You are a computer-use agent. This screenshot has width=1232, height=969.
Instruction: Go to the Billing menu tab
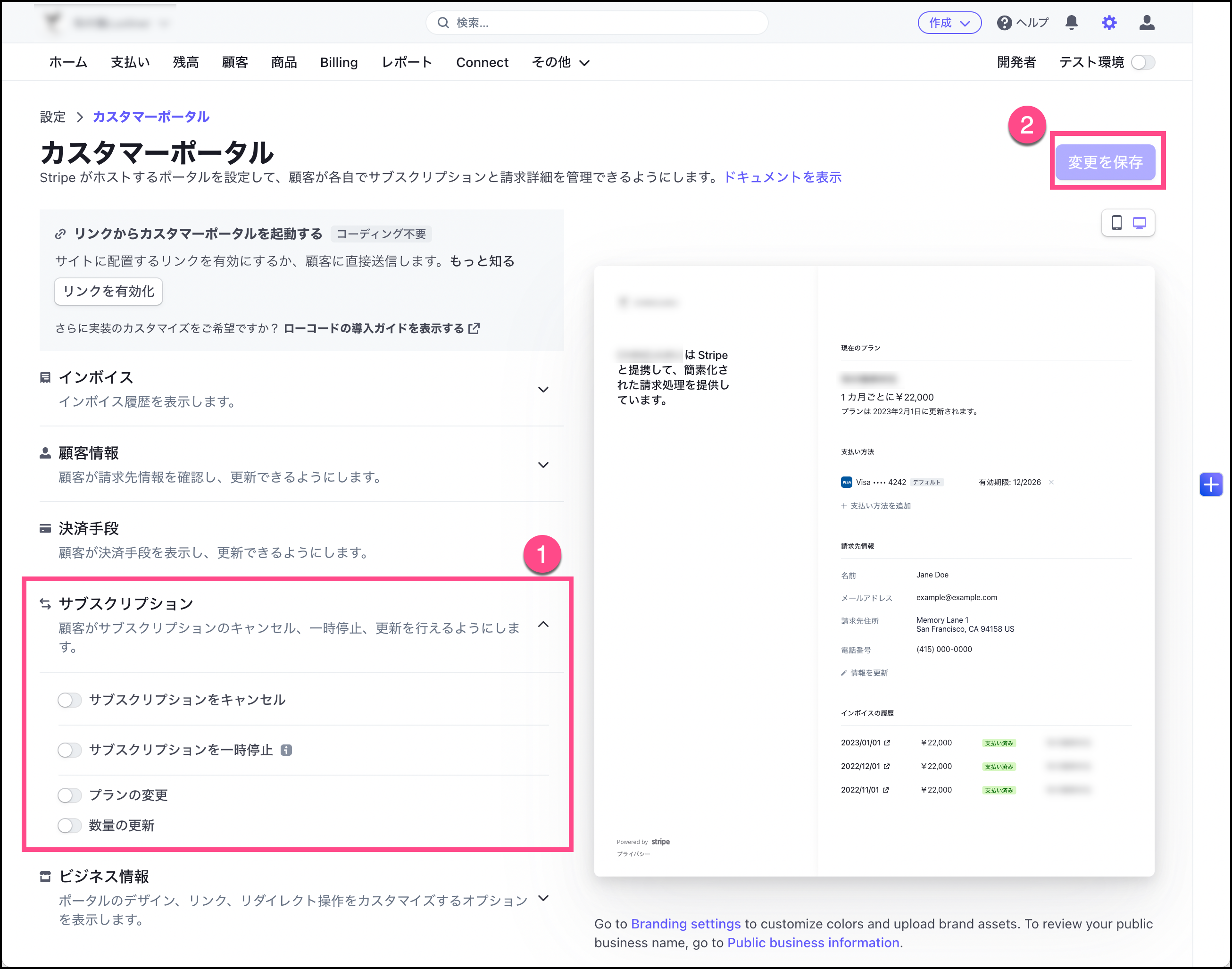click(x=339, y=62)
